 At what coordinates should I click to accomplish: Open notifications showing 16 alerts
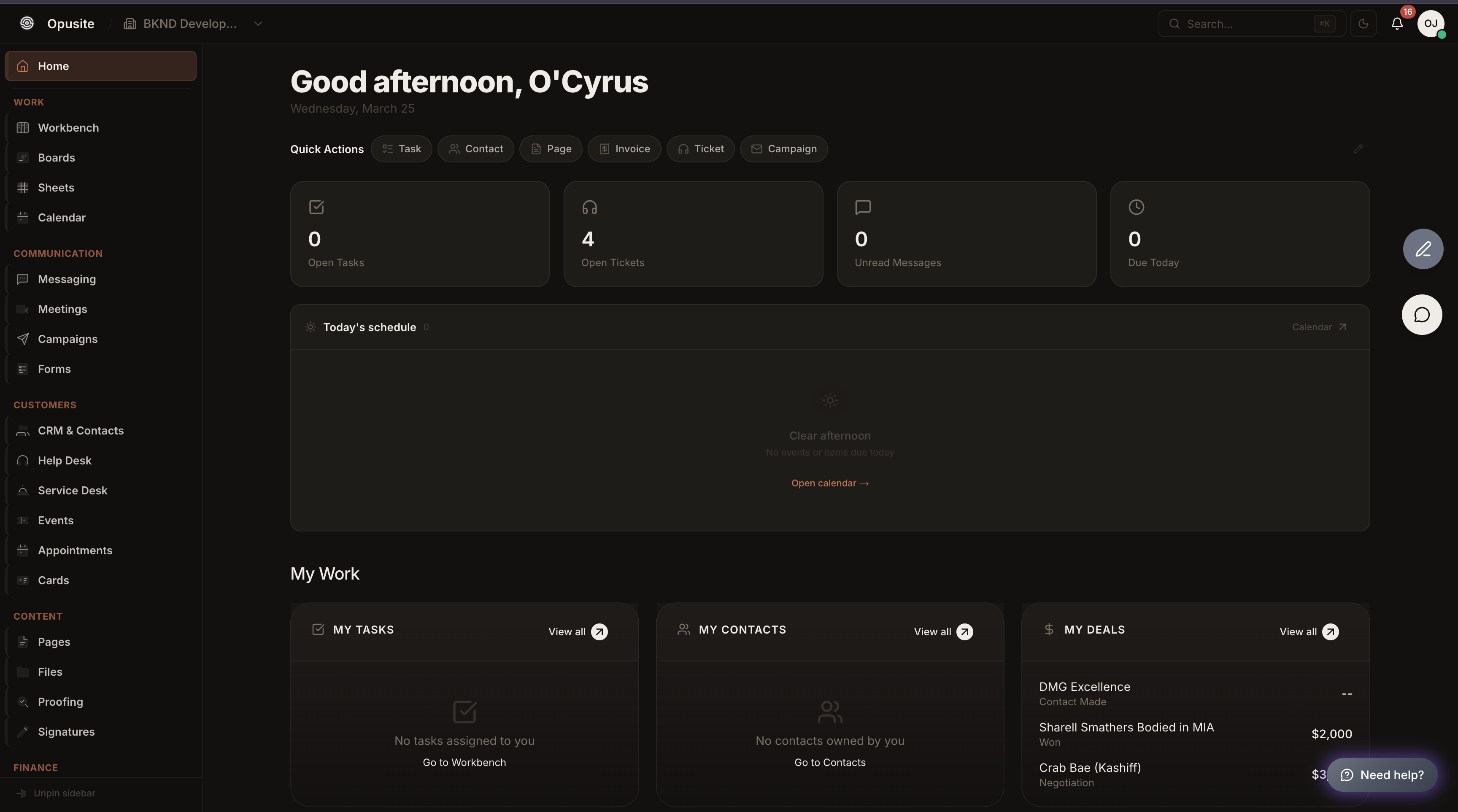coord(1397,24)
